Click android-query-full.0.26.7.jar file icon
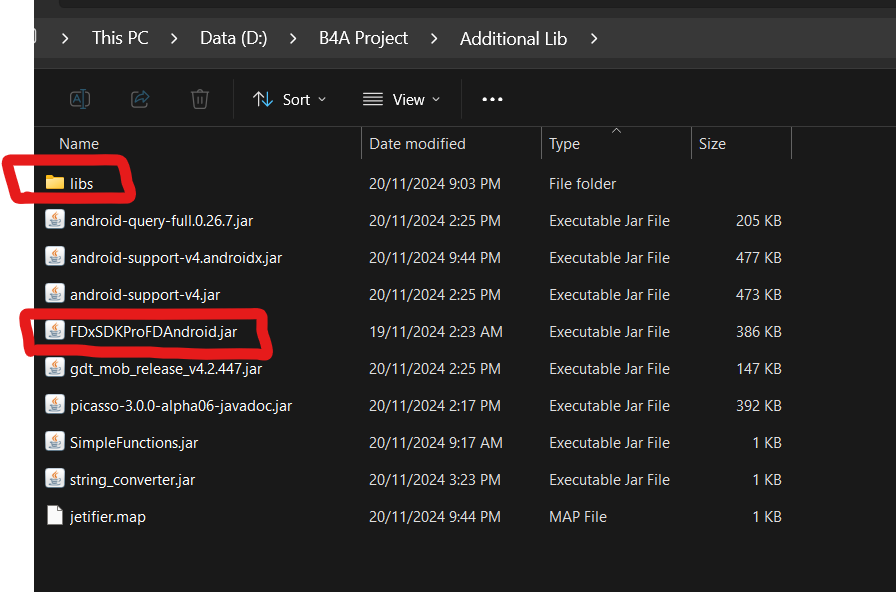 [x=55, y=219]
